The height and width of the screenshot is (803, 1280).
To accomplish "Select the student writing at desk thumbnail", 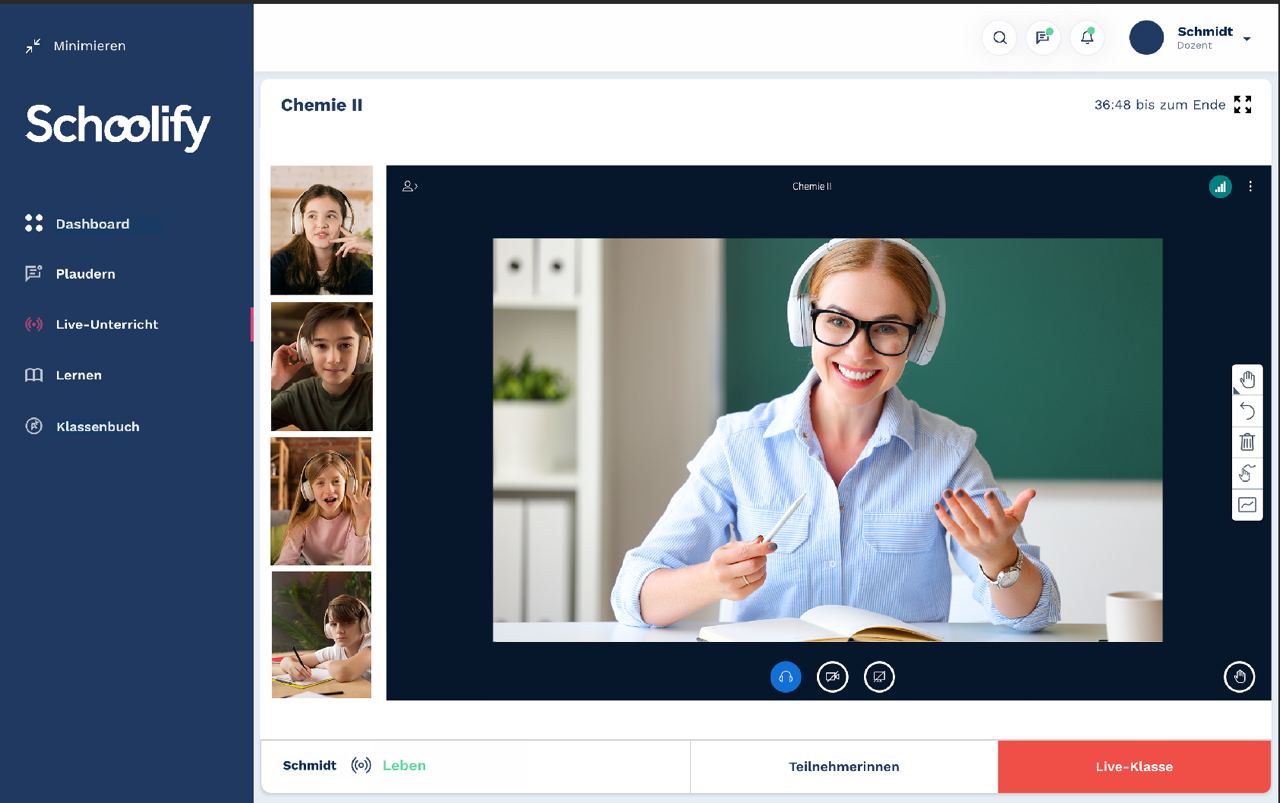I will pyautogui.click(x=321, y=634).
